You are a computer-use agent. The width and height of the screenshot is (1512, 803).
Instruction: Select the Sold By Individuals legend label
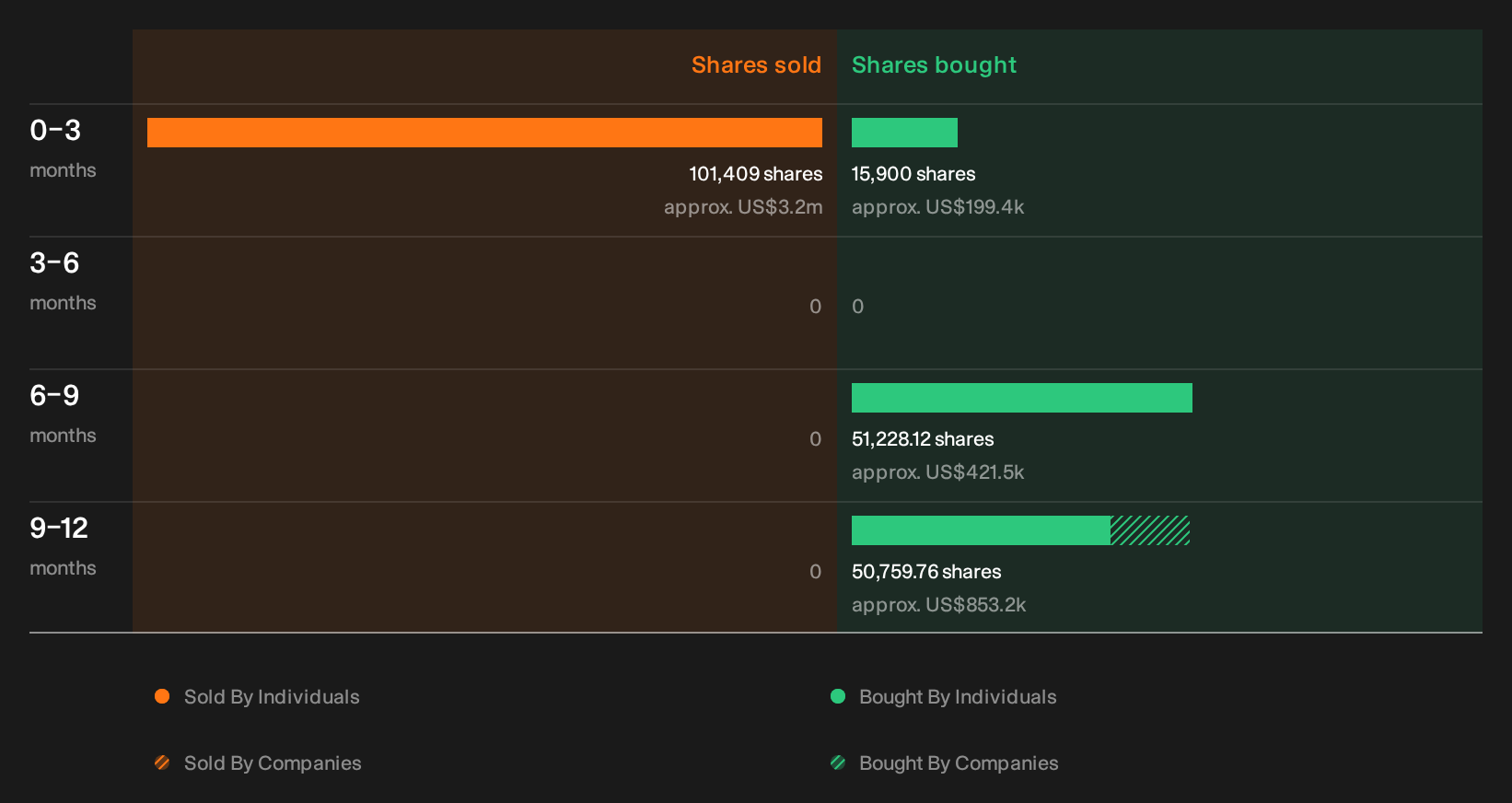(272, 697)
